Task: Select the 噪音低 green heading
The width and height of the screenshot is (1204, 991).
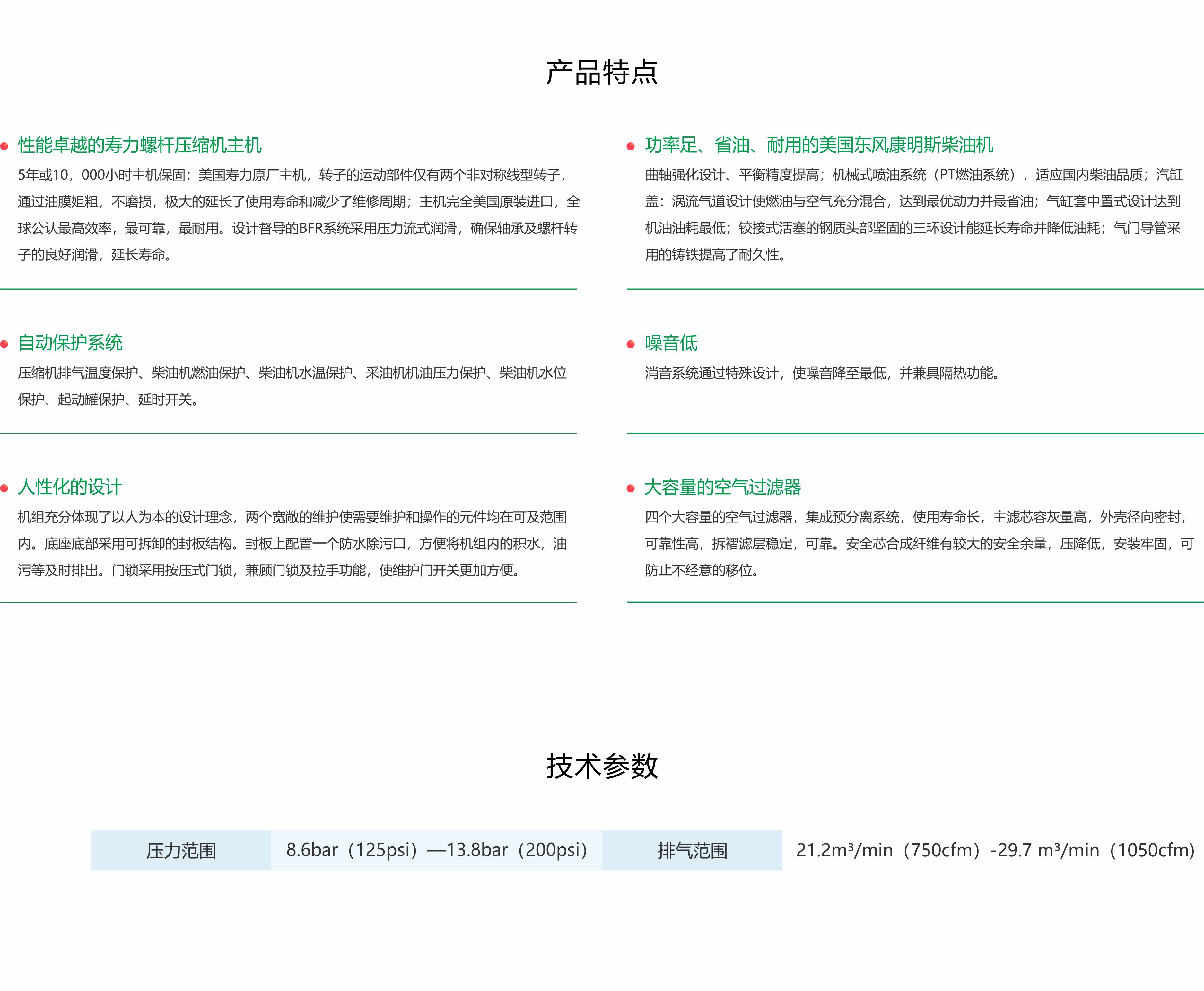Action: [x=671, y=343]
